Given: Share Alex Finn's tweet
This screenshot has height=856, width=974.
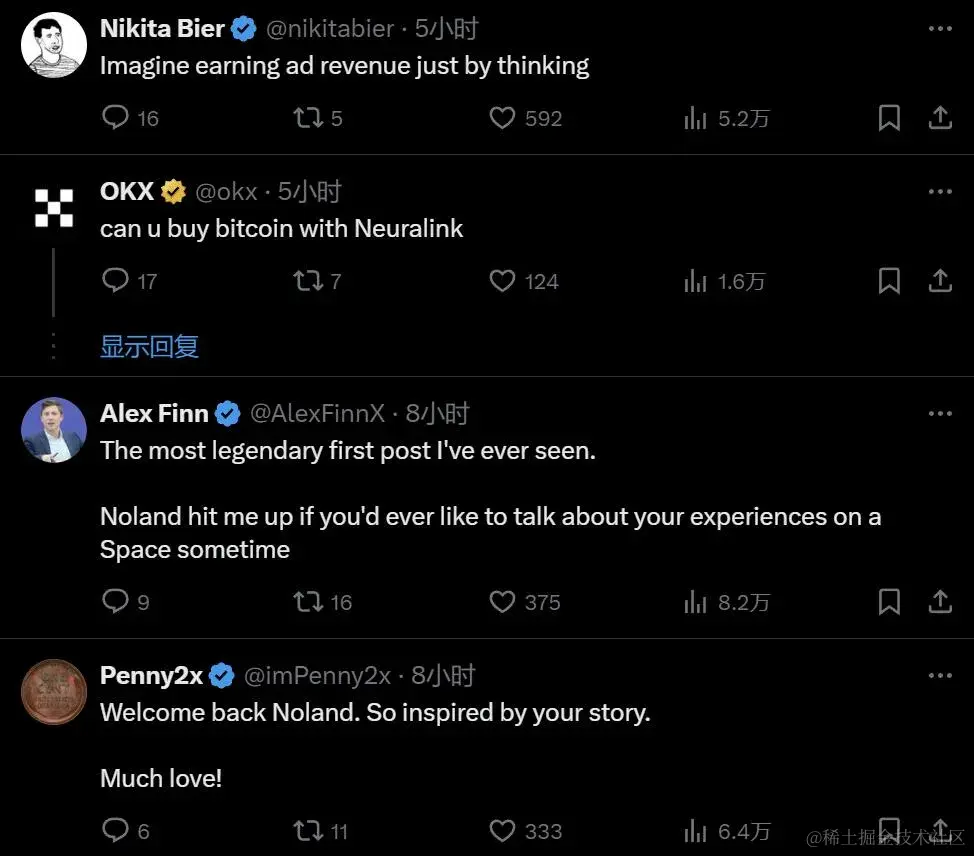Looking at the screenshot, I should pos(940,602).
